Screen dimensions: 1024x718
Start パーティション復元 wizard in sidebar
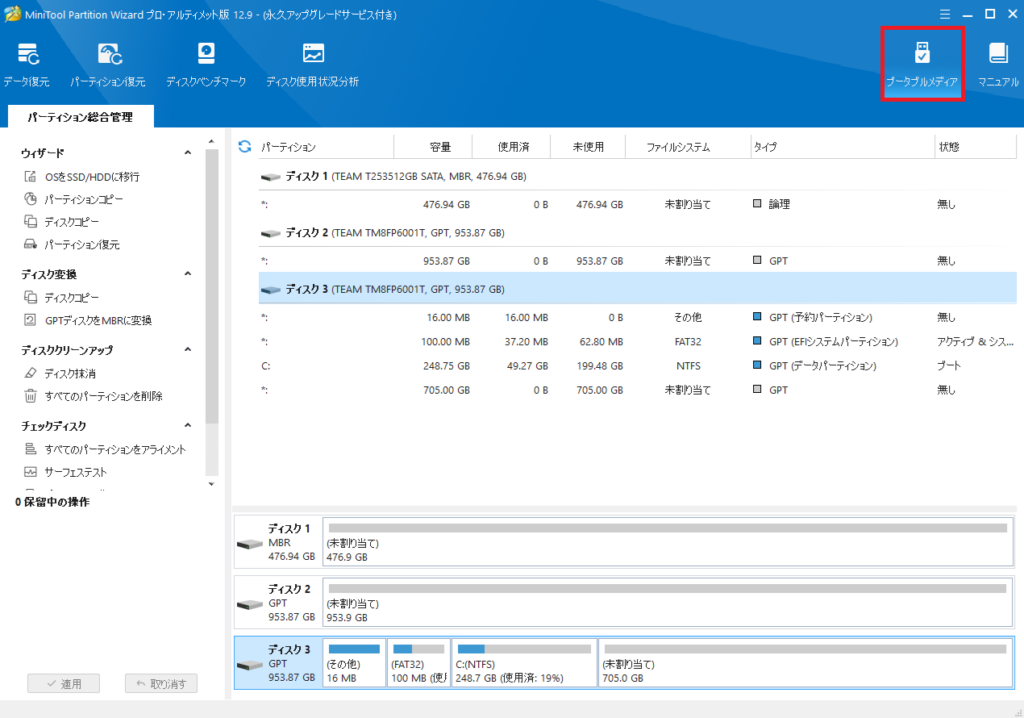coord(82,244)
